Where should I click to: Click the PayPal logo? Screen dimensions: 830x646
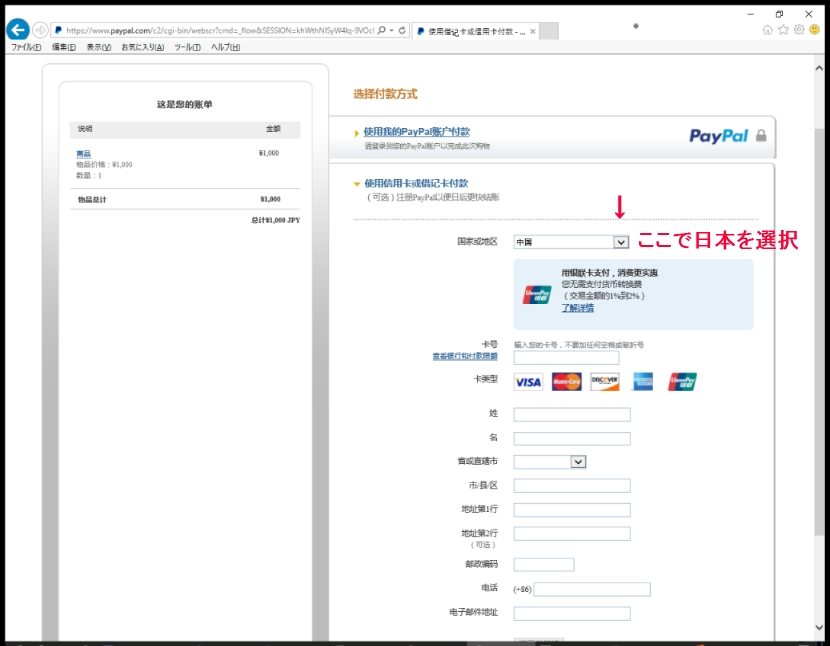(x=718, y=136)
